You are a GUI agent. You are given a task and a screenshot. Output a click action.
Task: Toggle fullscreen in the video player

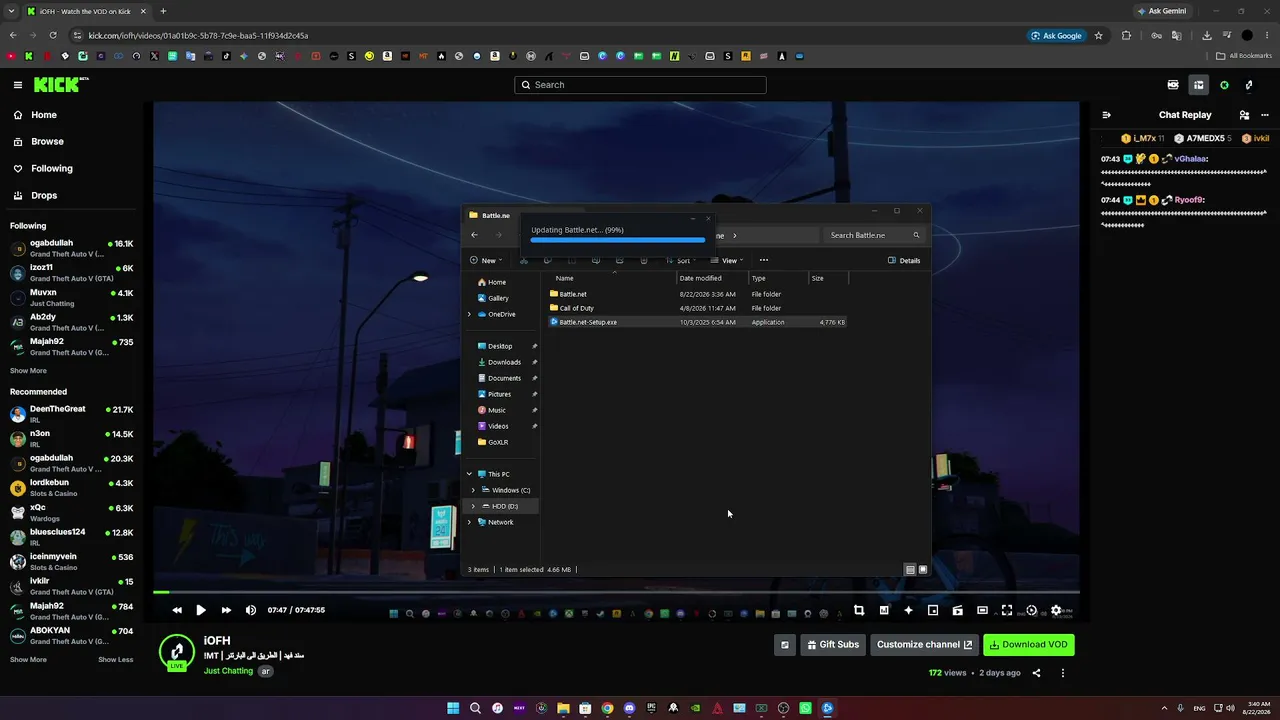(x=1007, y=610)
